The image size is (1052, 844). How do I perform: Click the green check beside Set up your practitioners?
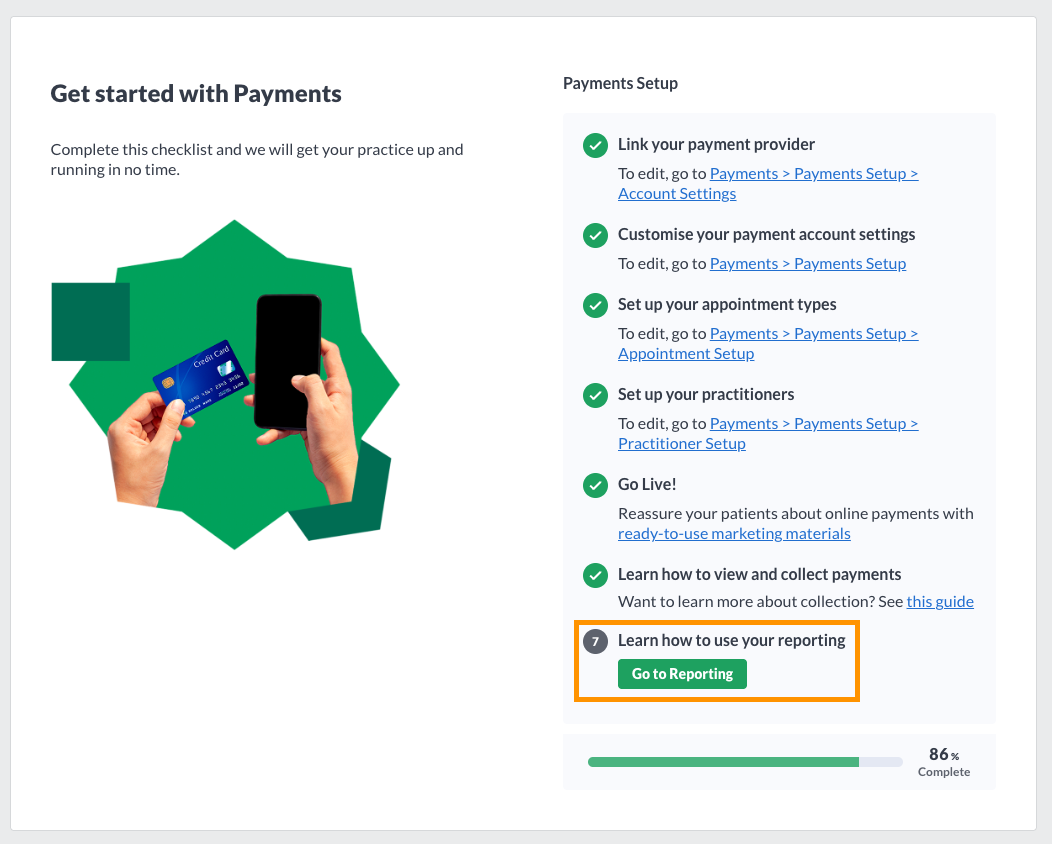595,395
